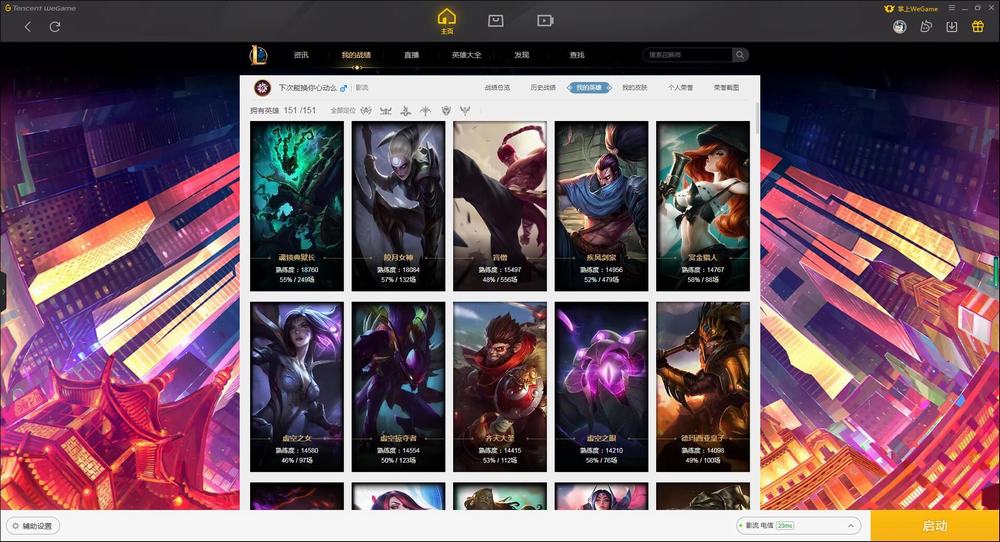Switch to the 历史战绩 tab
The image size is (1000, 542).
[x=543, y=87]
